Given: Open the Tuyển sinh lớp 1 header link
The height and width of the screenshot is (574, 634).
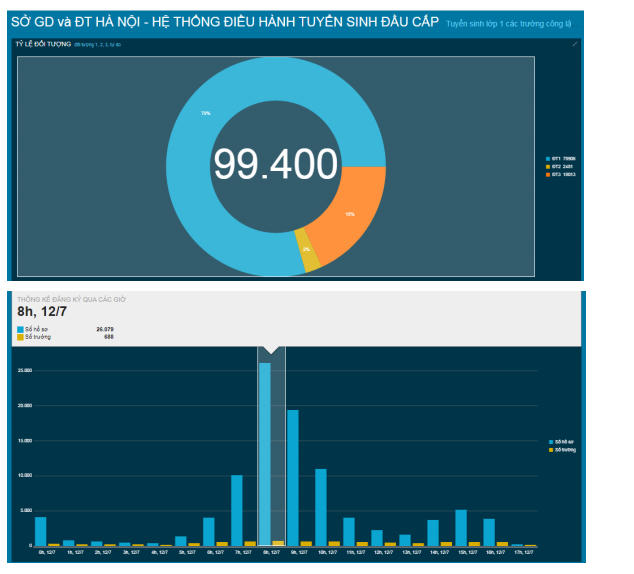Looking at the screenshot, I should click(508, 22).
